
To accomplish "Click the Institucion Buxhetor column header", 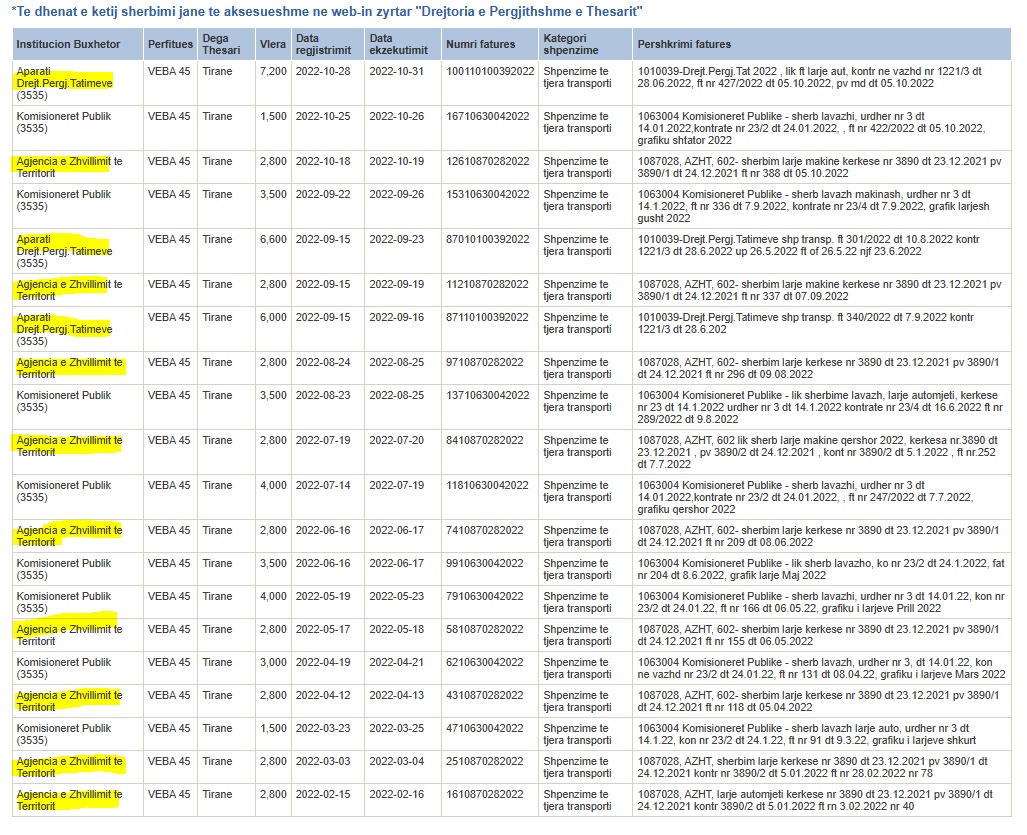I will tap(64, 45).
